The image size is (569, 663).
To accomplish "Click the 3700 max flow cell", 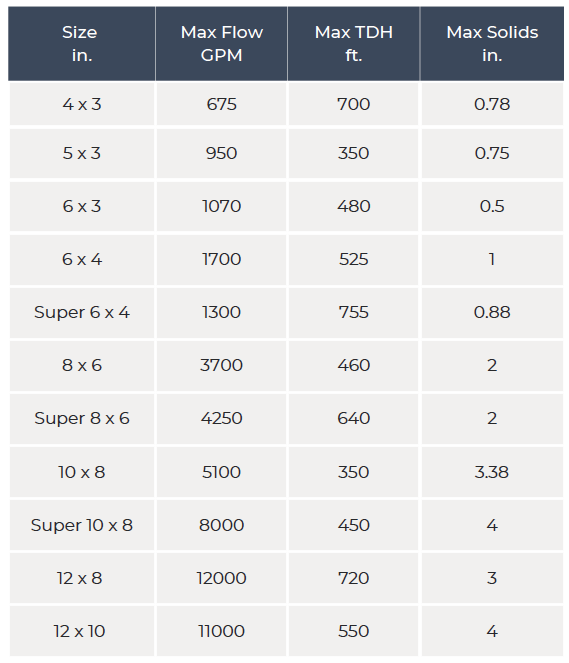I will [x=222, y=365].
